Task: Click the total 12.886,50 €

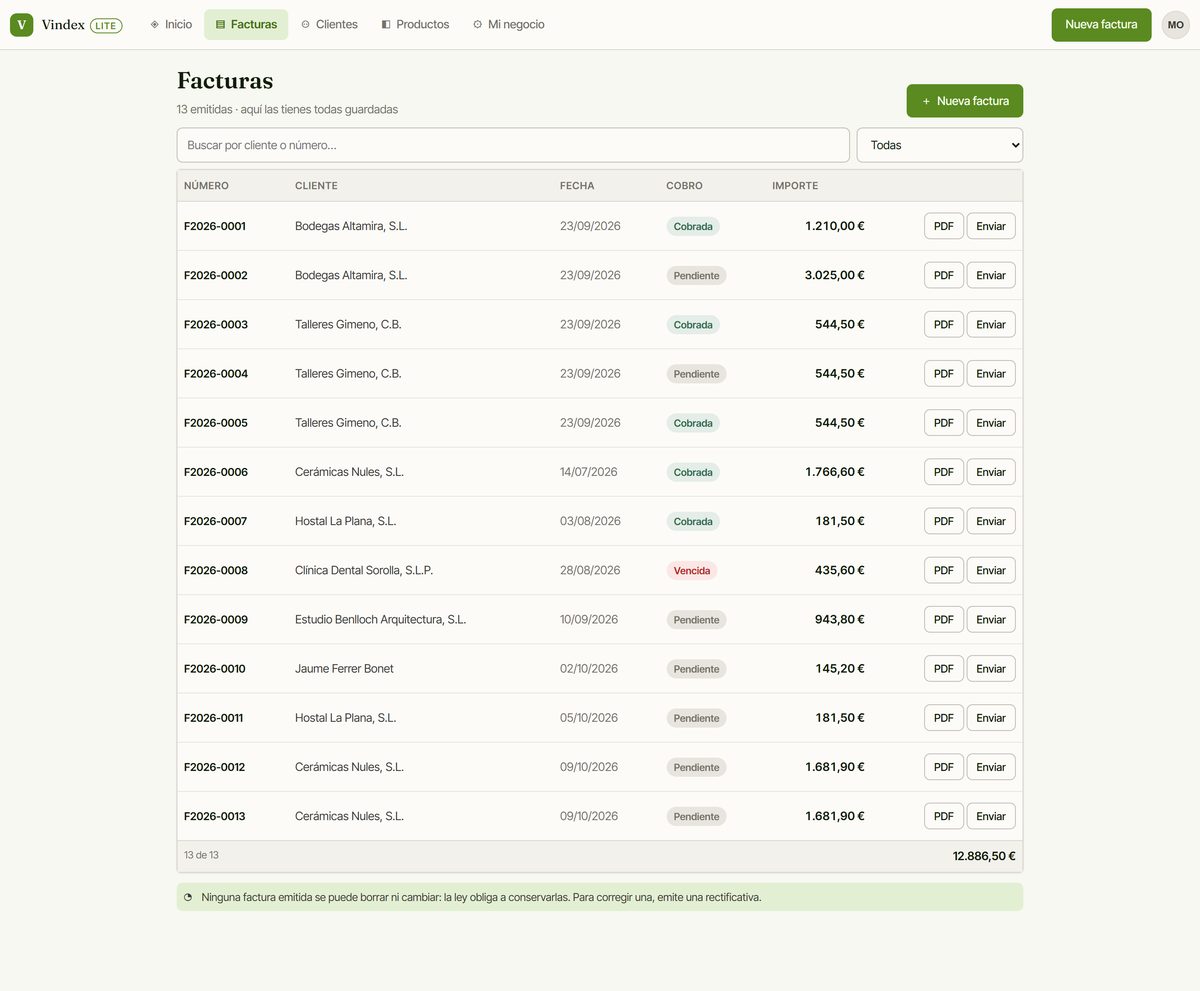Action: 984,856
